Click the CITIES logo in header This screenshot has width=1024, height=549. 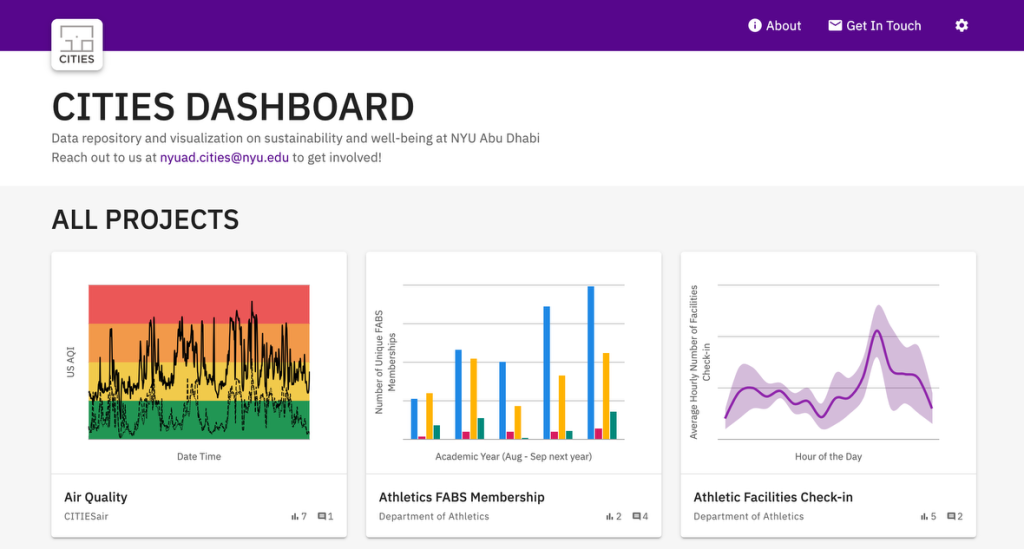[77, 44]
